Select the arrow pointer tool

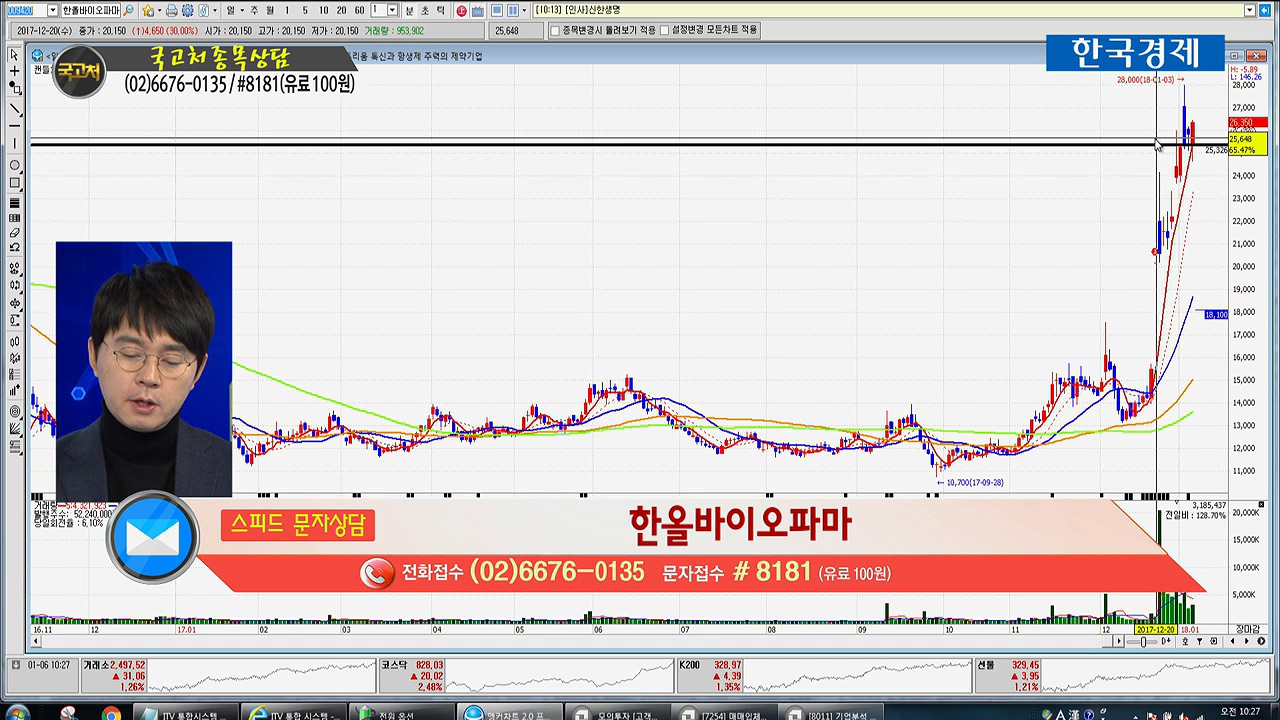14,55
